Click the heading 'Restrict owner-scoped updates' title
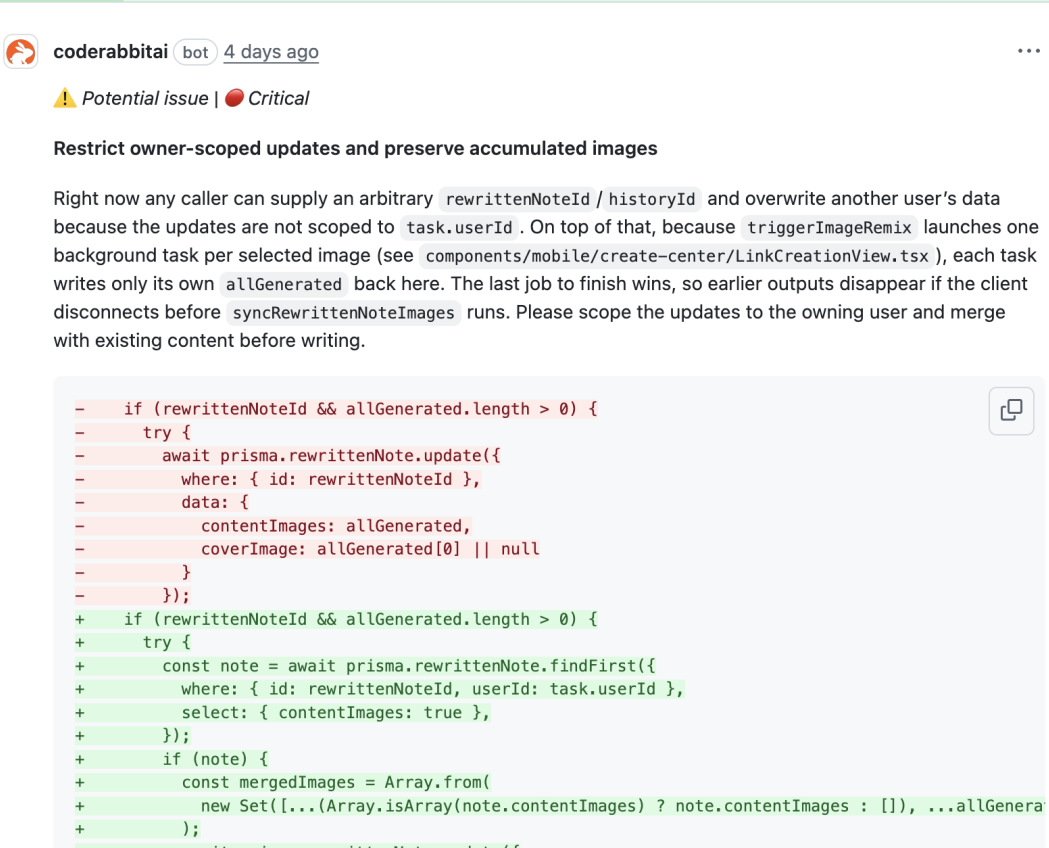 355,148
